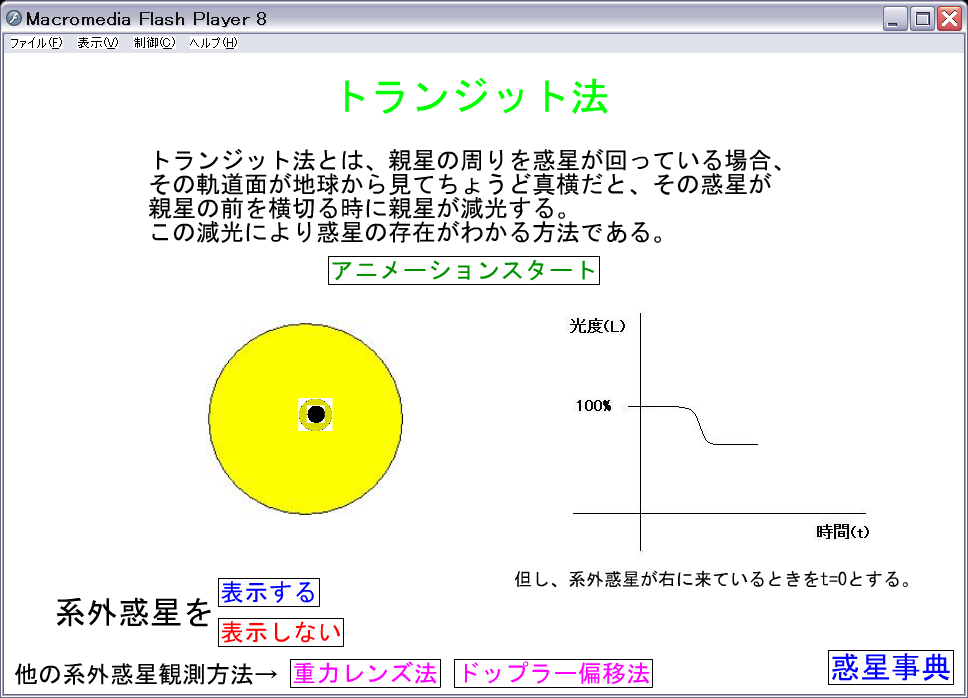Open the 表示(V) menu

coord(98,43)
